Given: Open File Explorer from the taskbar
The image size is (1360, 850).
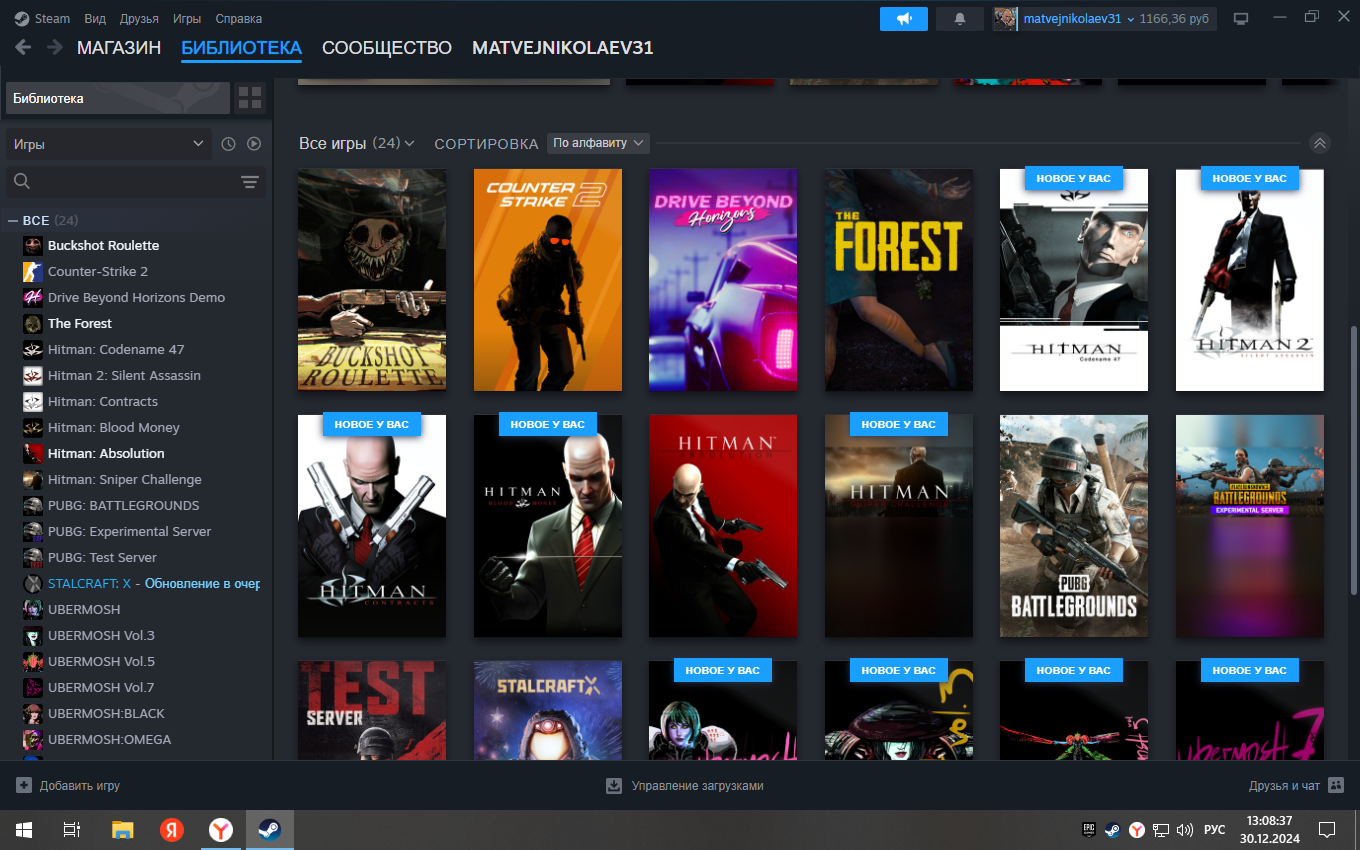Looking at the screenshot, I should coord(122,830).
